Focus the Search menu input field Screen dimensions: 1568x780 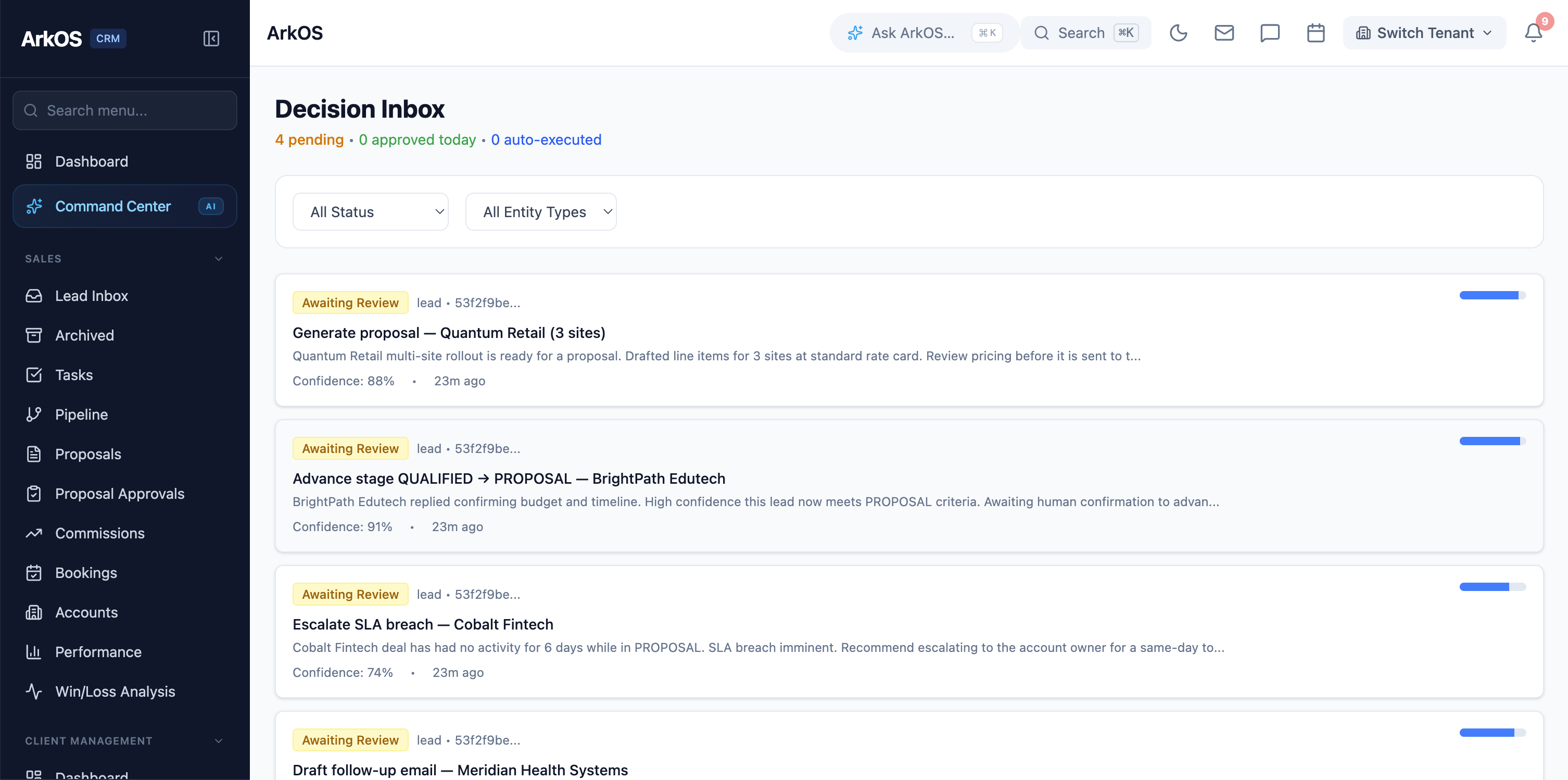point(124,110)
